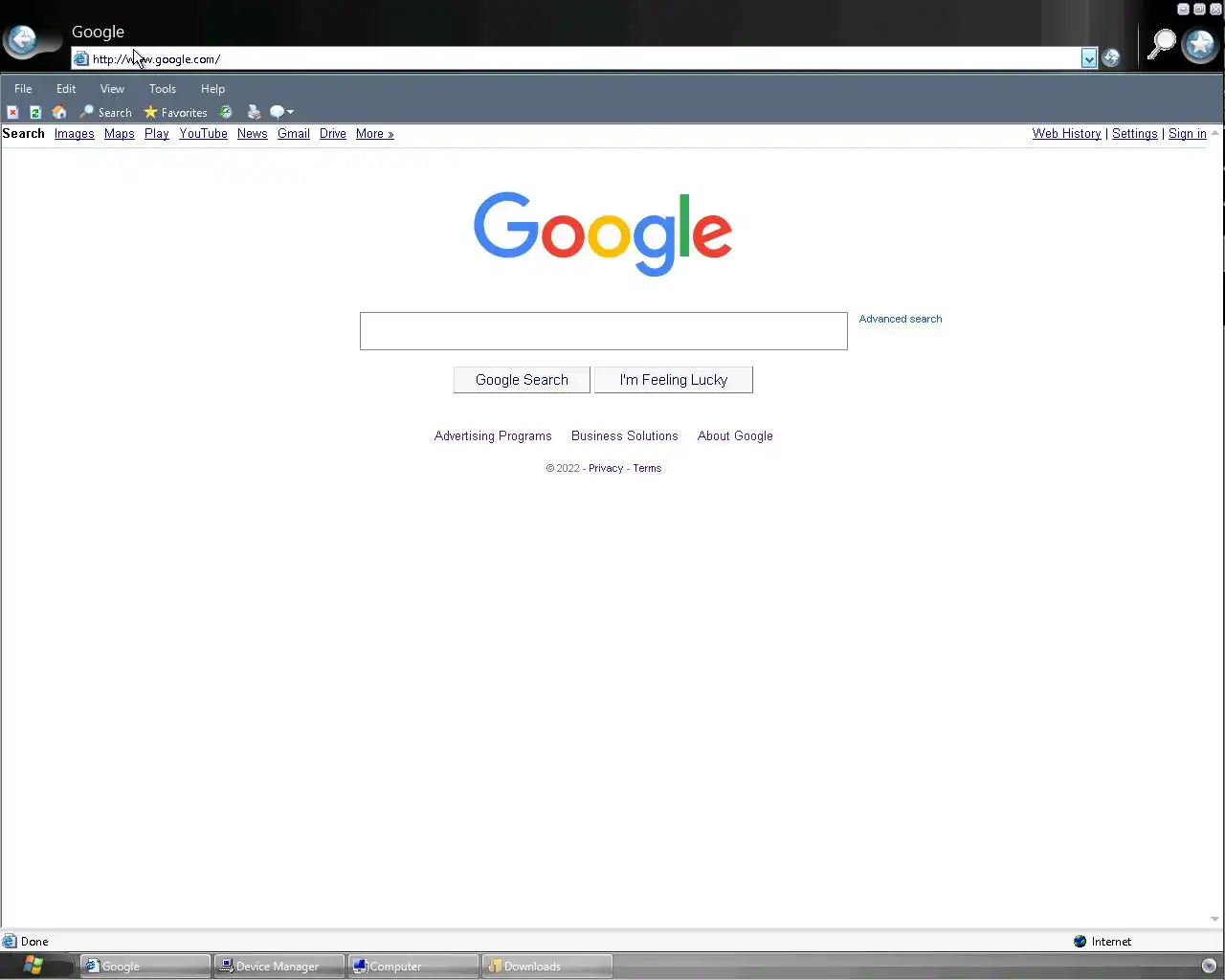Switch to the Device Manager taskbar button

[x=279, y=967]
